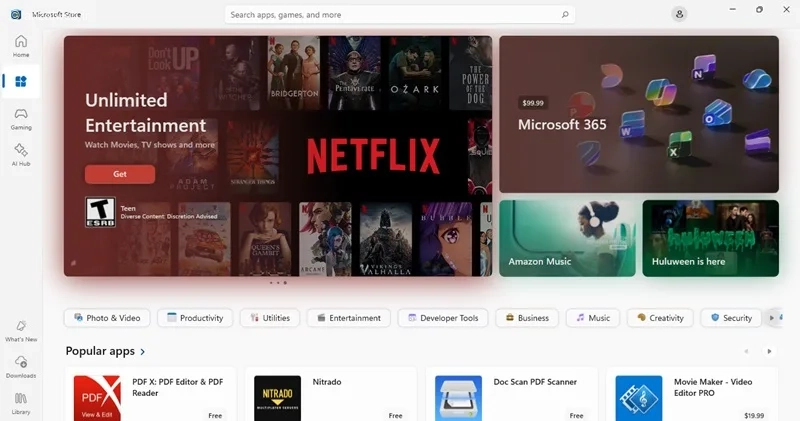Click the Nitrado app title
Viewport: 800px width, 421px height.
pyautogui.click(x=327, y=382)
